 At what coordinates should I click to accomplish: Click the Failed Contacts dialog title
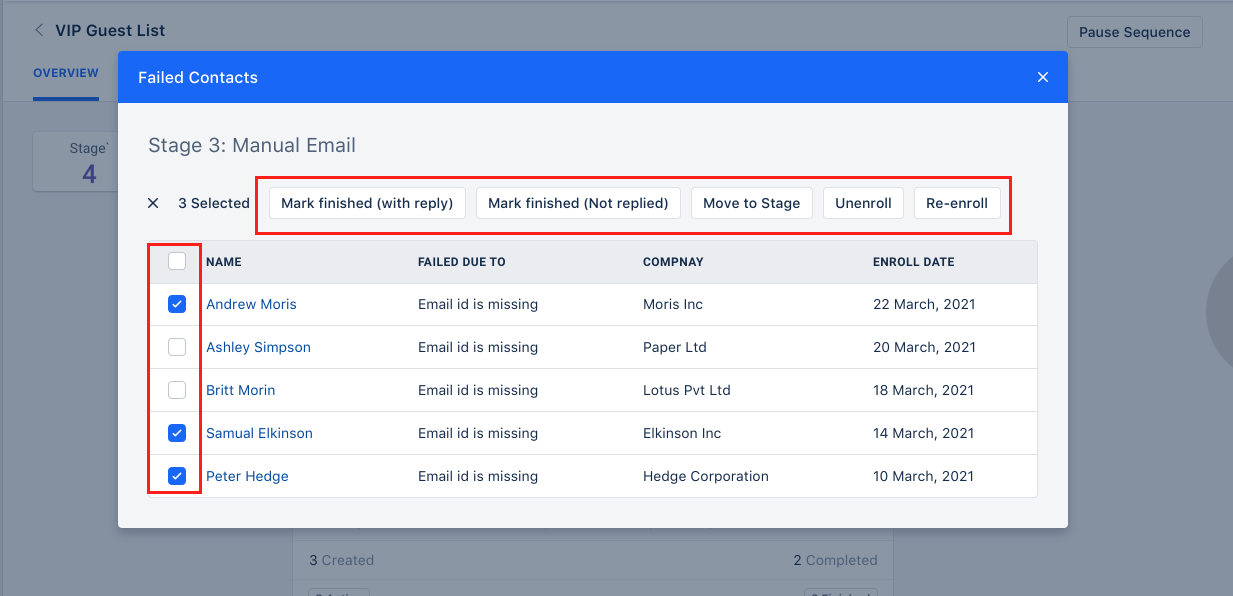(198, 77)
